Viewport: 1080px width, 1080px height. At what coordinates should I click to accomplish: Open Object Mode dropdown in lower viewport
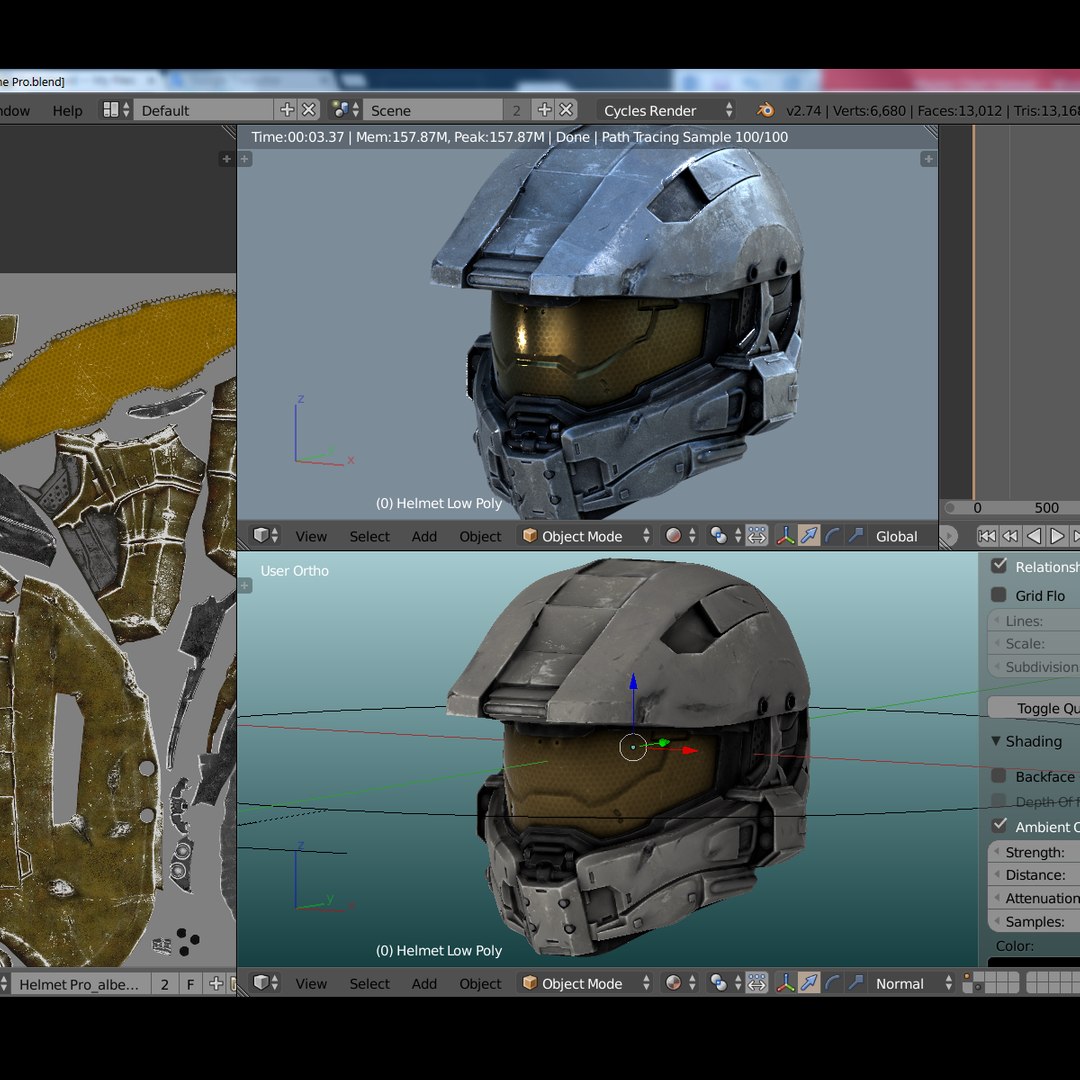(585, 984)
